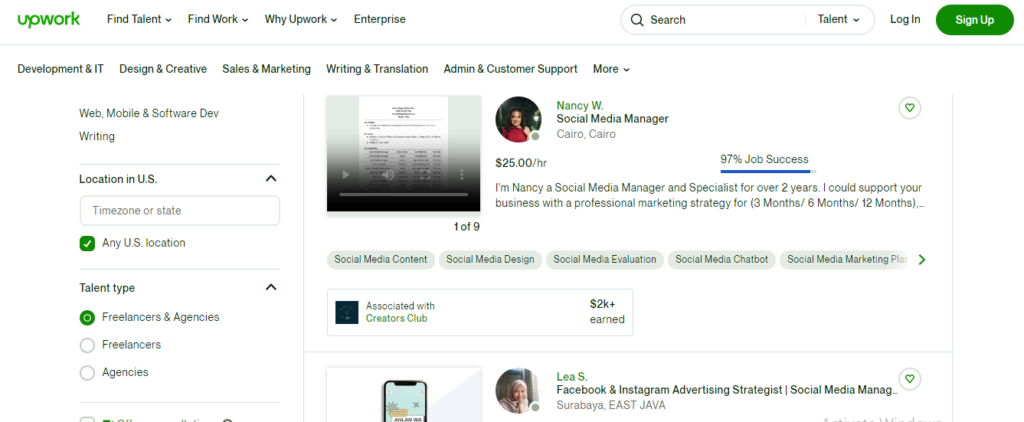
Task: Select Writing category filter
Action: 97,137
